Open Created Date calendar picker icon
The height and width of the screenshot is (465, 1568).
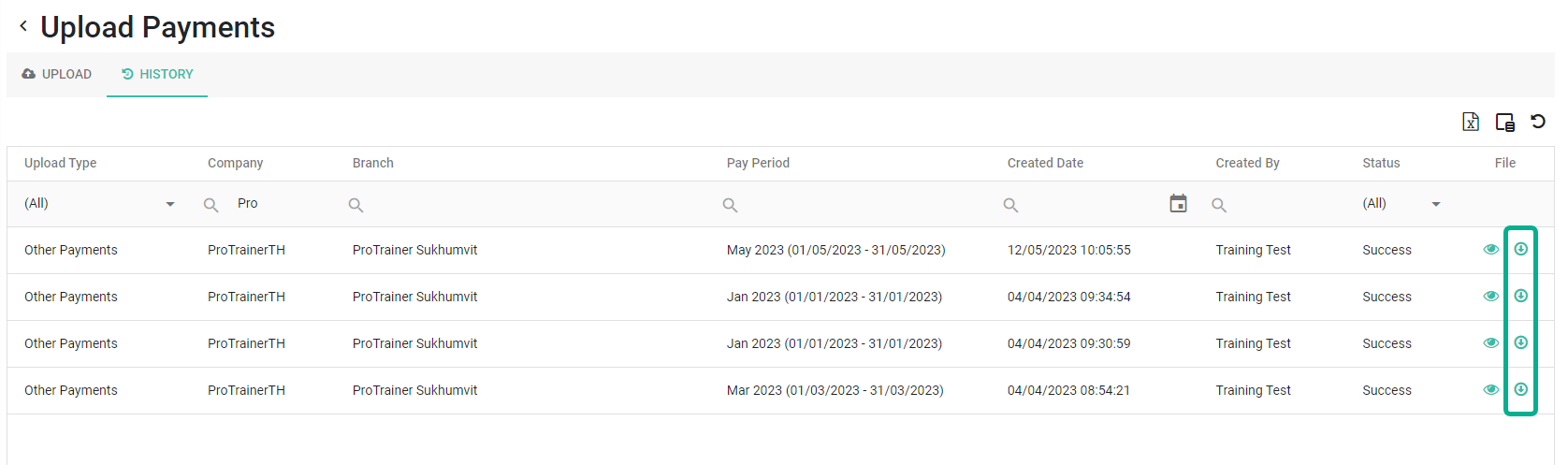pos(1178,203)
